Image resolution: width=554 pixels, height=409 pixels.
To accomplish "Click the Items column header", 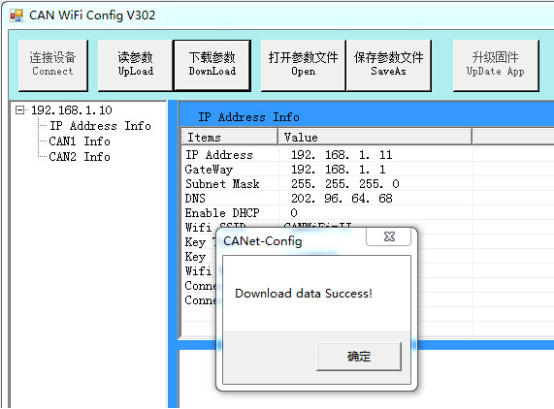I will pos(229,137).
